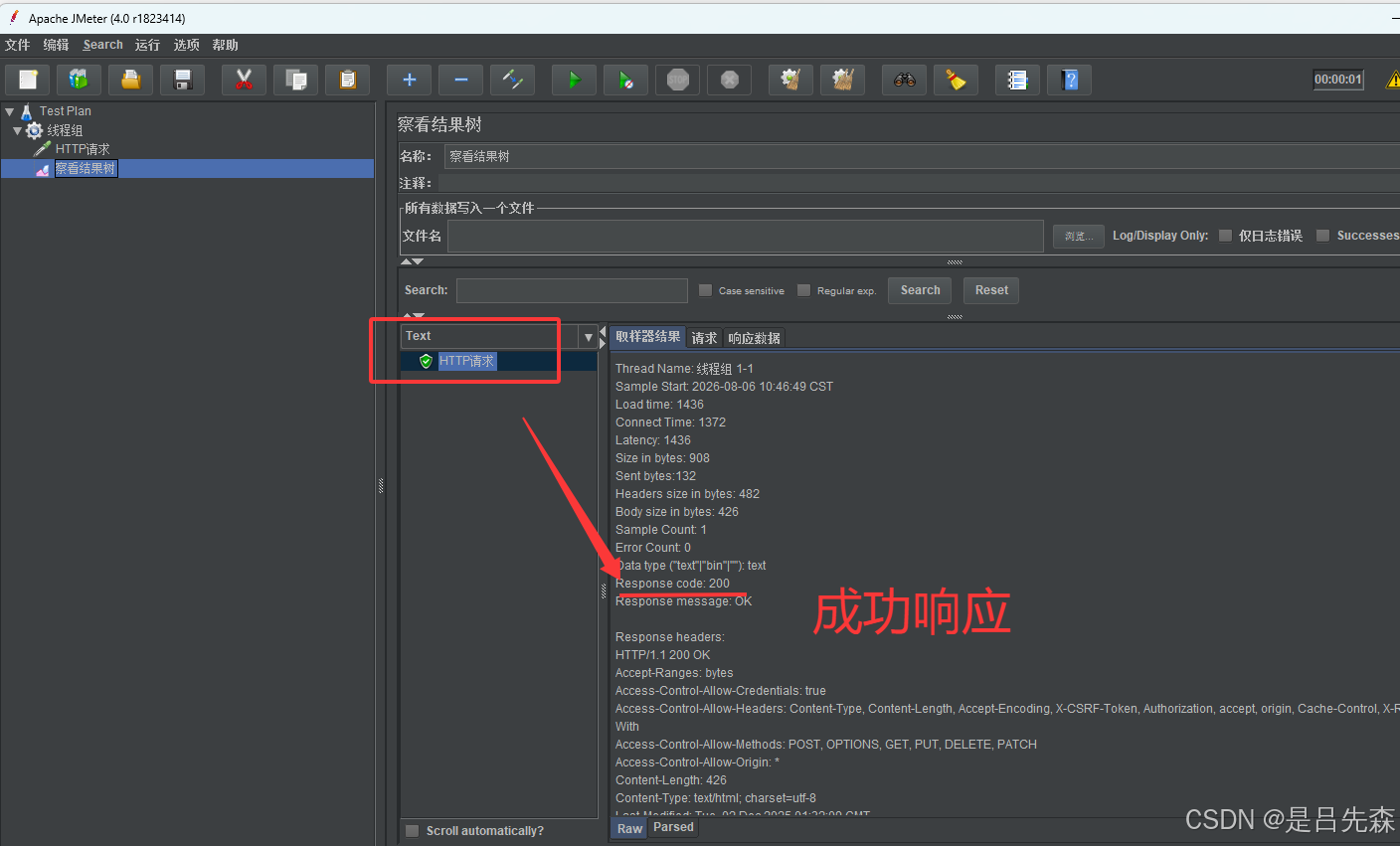The width and height of the screenshot is (1400, 846).
Task: Paste with the clipboard toolbar icon
Action: [348, 80]
